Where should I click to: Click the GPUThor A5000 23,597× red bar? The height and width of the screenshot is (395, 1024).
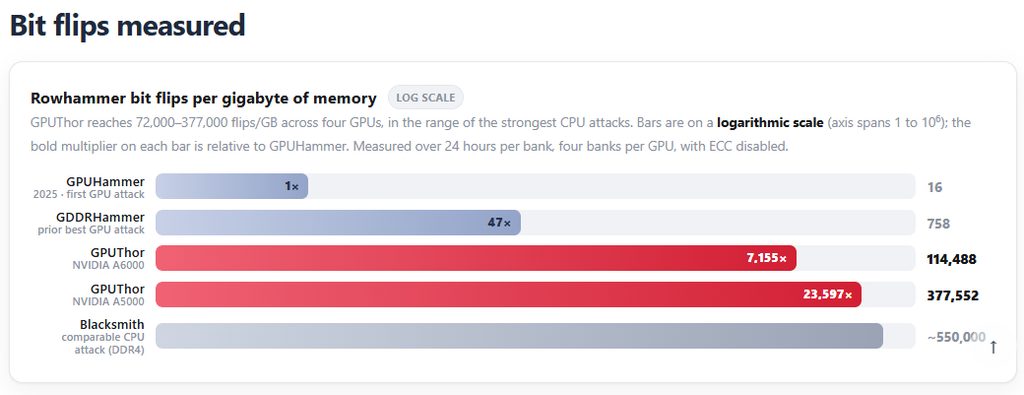tap(509, 294)
